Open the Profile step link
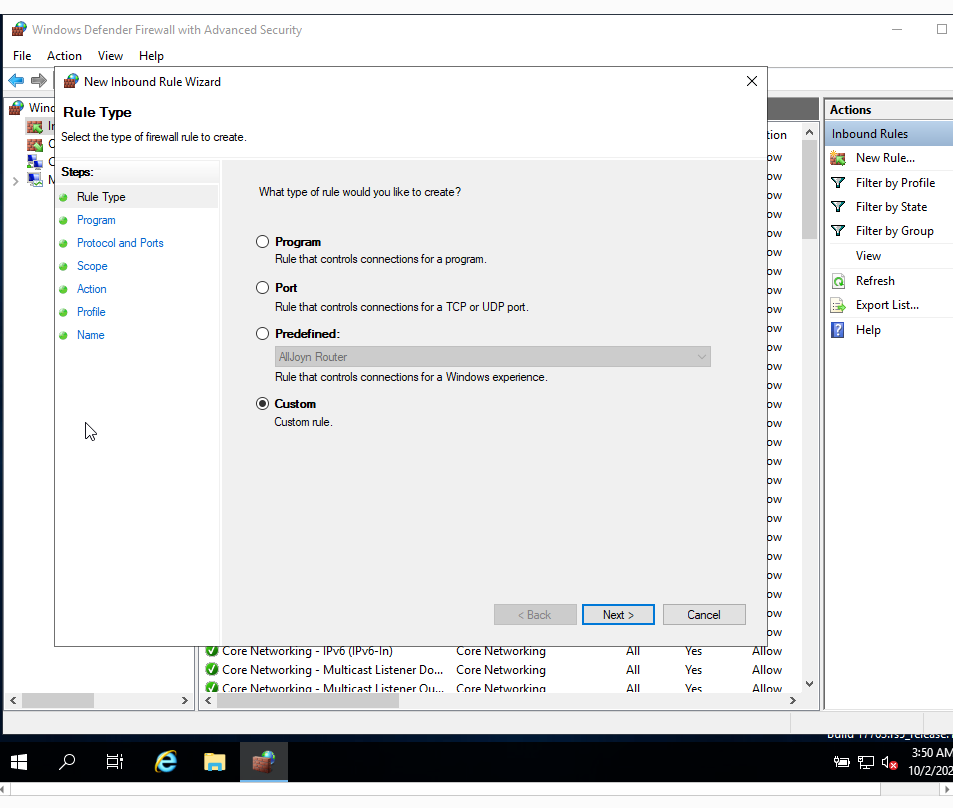The image size is (953, 808). pos(91,312)
